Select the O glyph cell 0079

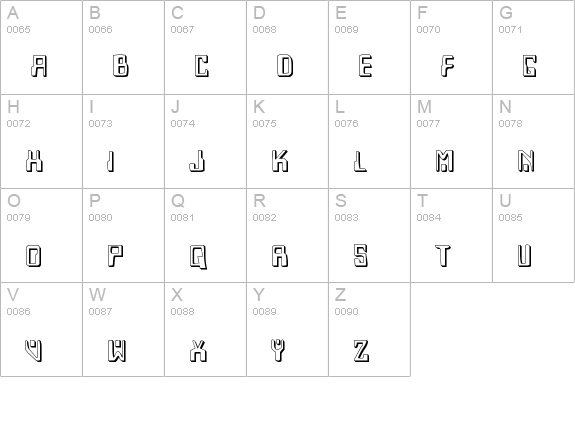41,235
